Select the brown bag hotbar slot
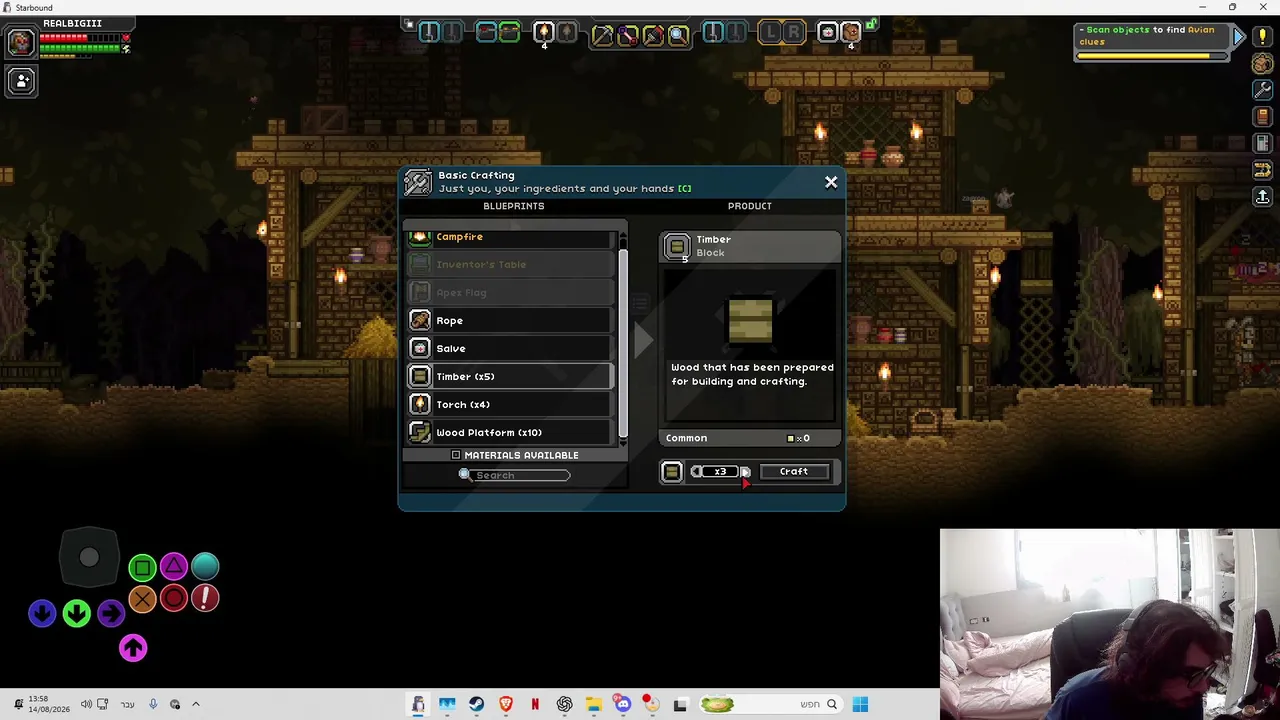The height and width of the screenshot is (720, 1280). (x=850, y=33)
